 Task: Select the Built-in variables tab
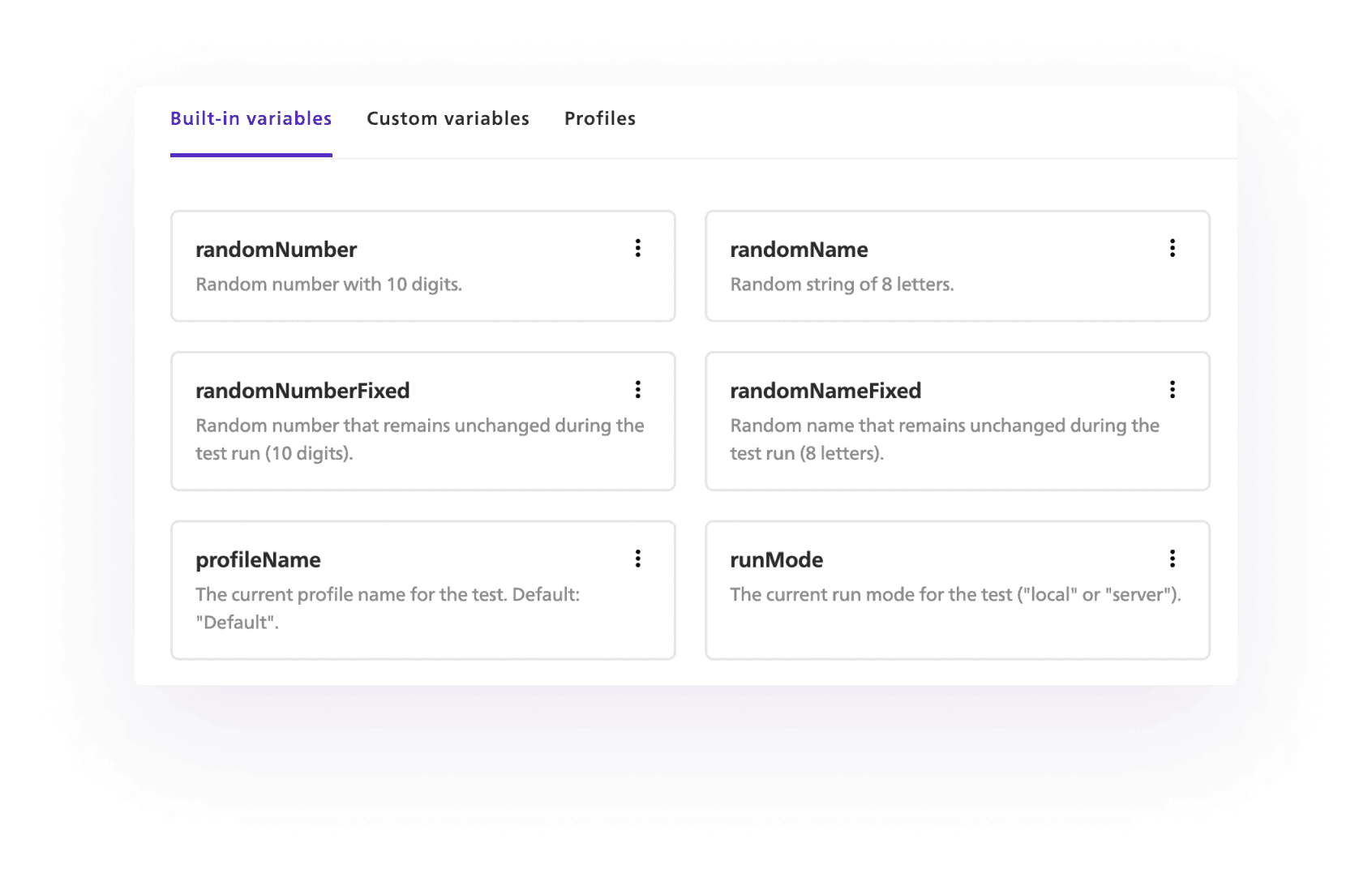(x=251, y=118)
